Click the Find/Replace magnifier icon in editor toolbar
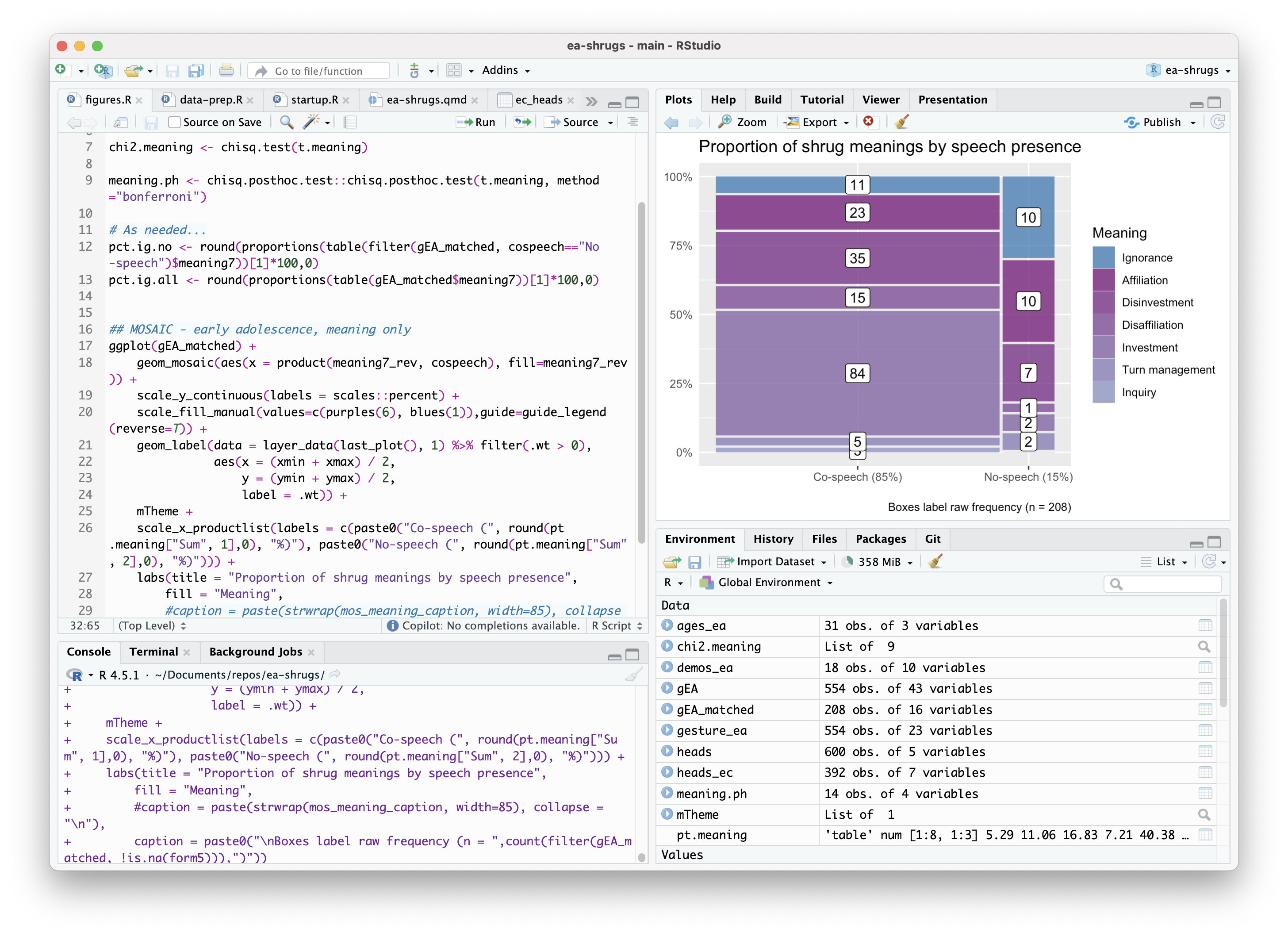Viewport: 1288px width, 936px height. [287, 122]
